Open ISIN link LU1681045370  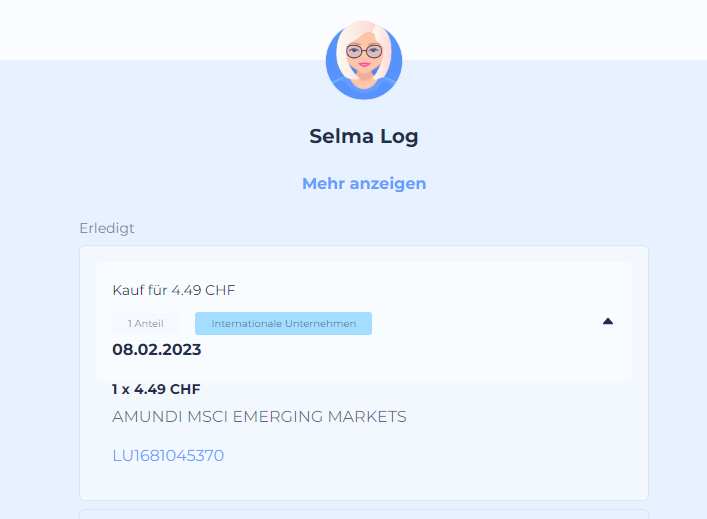click(168, 455)
